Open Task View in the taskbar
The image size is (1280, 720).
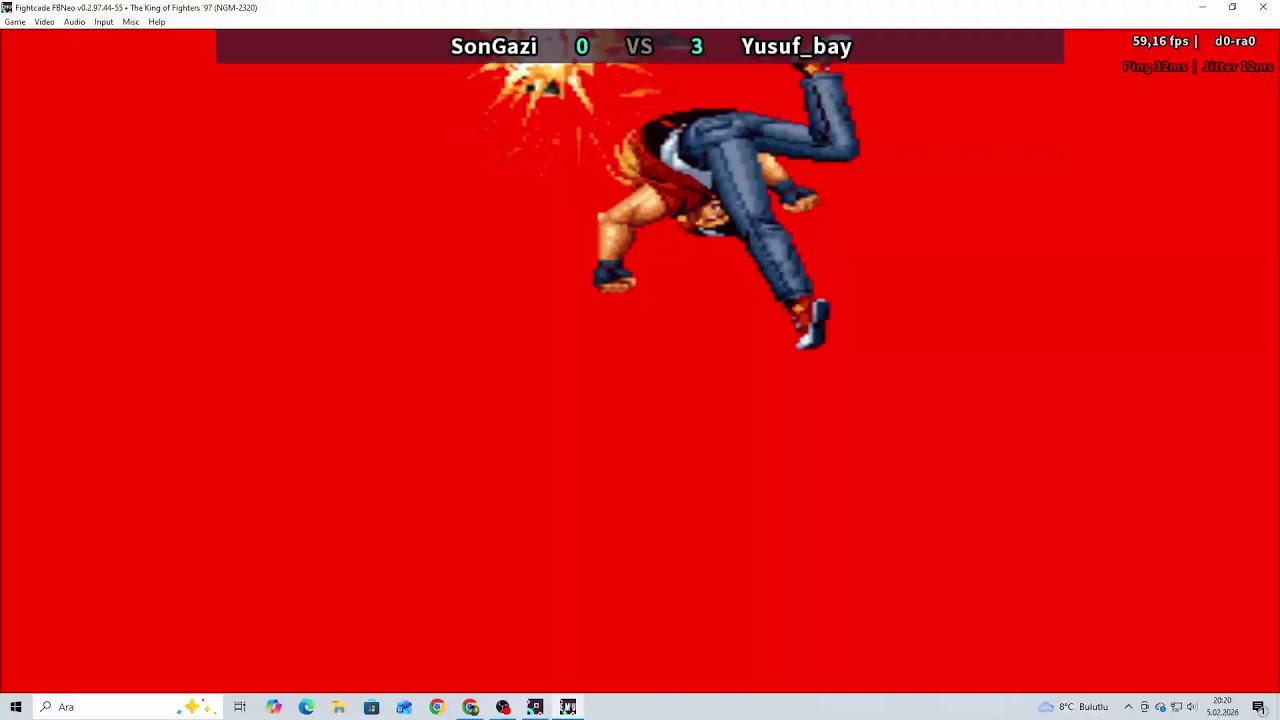(x=240, y=707)
